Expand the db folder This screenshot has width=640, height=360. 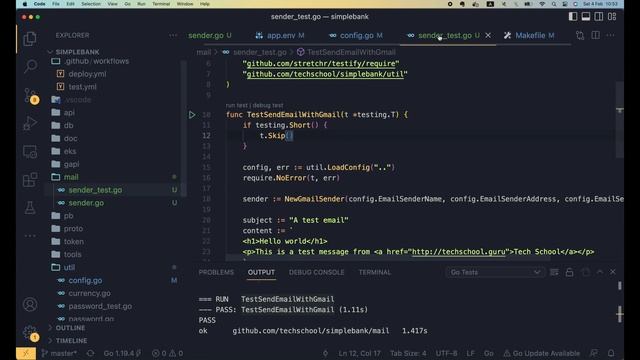pyautogui.click(x=69, y=126)
